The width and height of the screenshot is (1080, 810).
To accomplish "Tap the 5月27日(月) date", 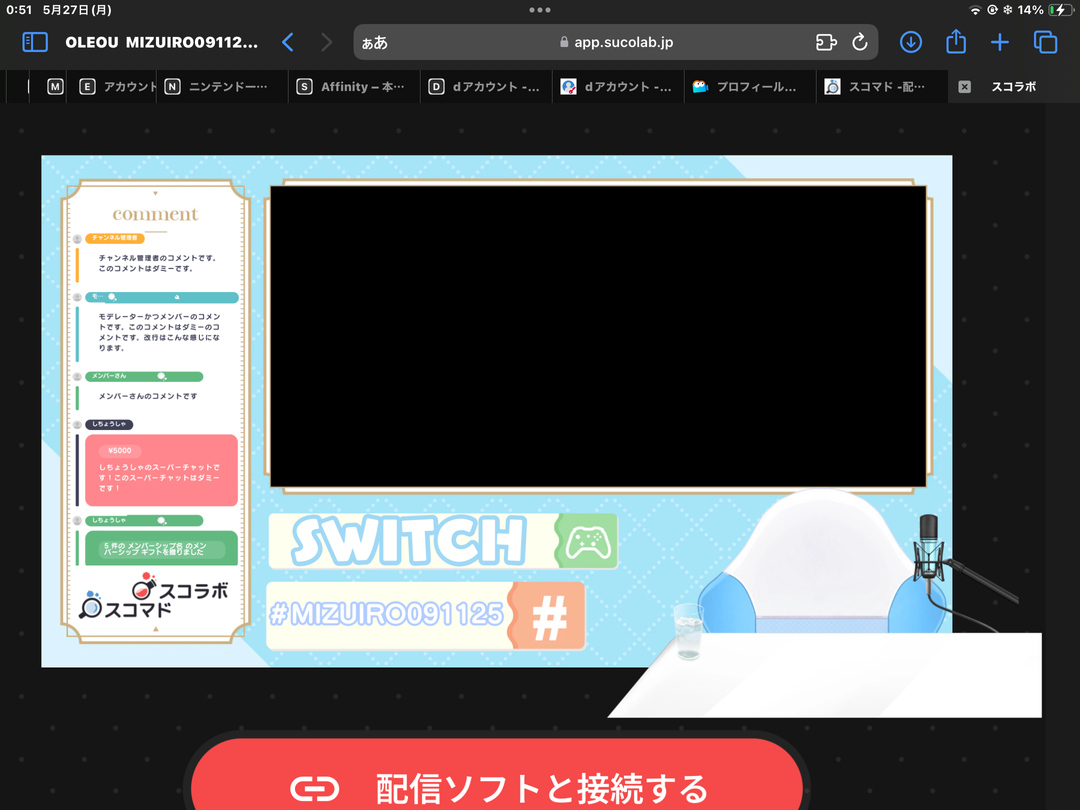I will click(x=77, y=10).
